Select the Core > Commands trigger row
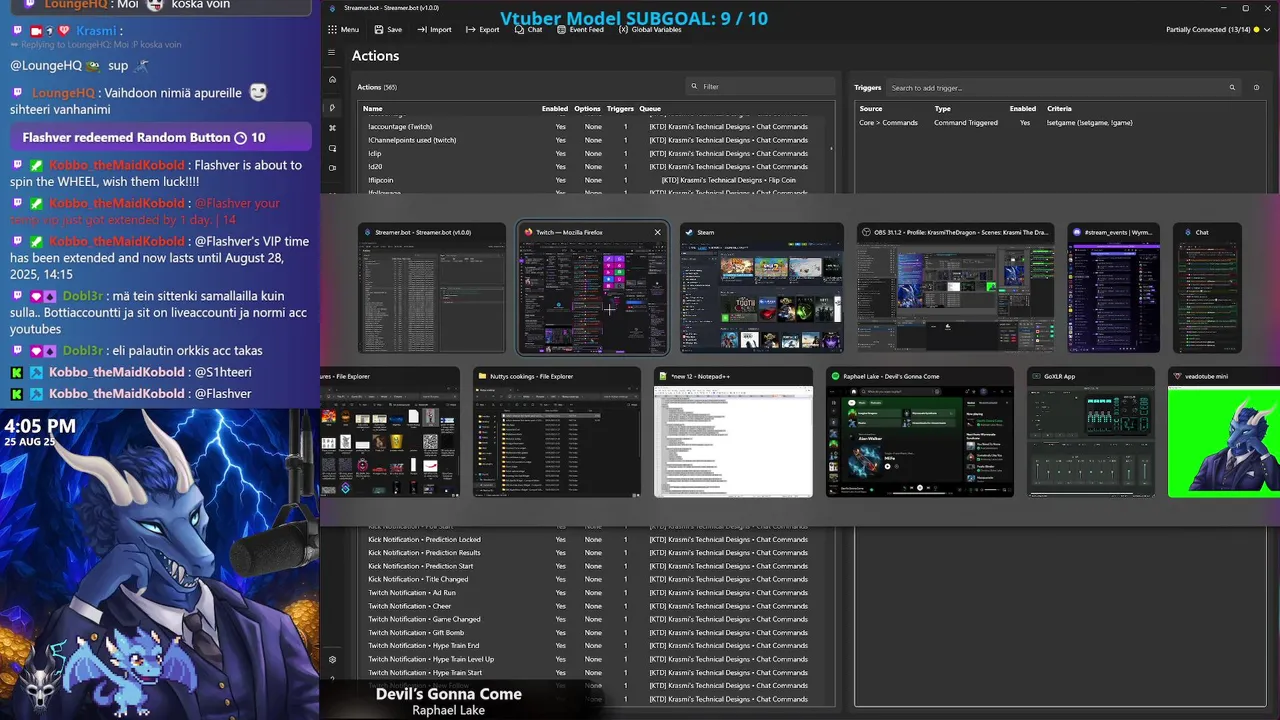Screen dimensions: 1280x720 pyautogui.click(x=1060, y=122)
